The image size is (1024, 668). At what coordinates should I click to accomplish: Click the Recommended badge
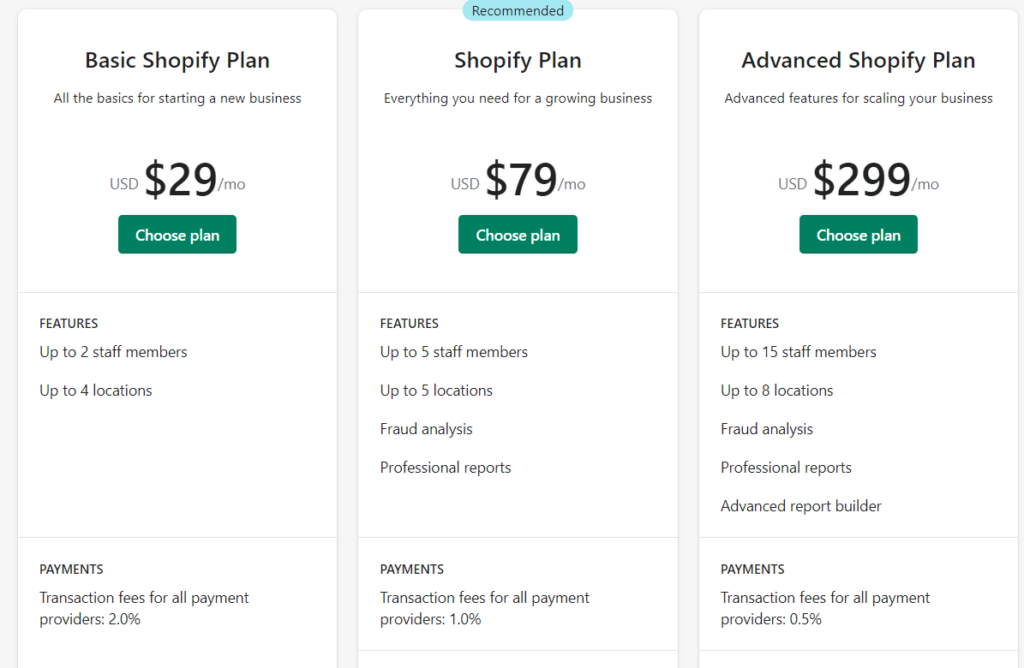[x=517, y=10]
